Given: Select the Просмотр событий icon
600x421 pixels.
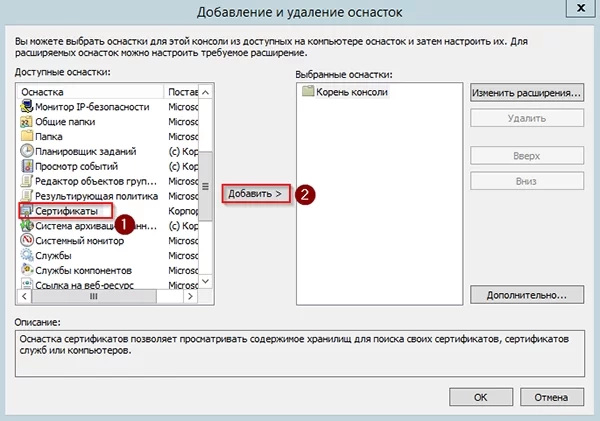Looking at the screenshot, I should pos(26,166).
